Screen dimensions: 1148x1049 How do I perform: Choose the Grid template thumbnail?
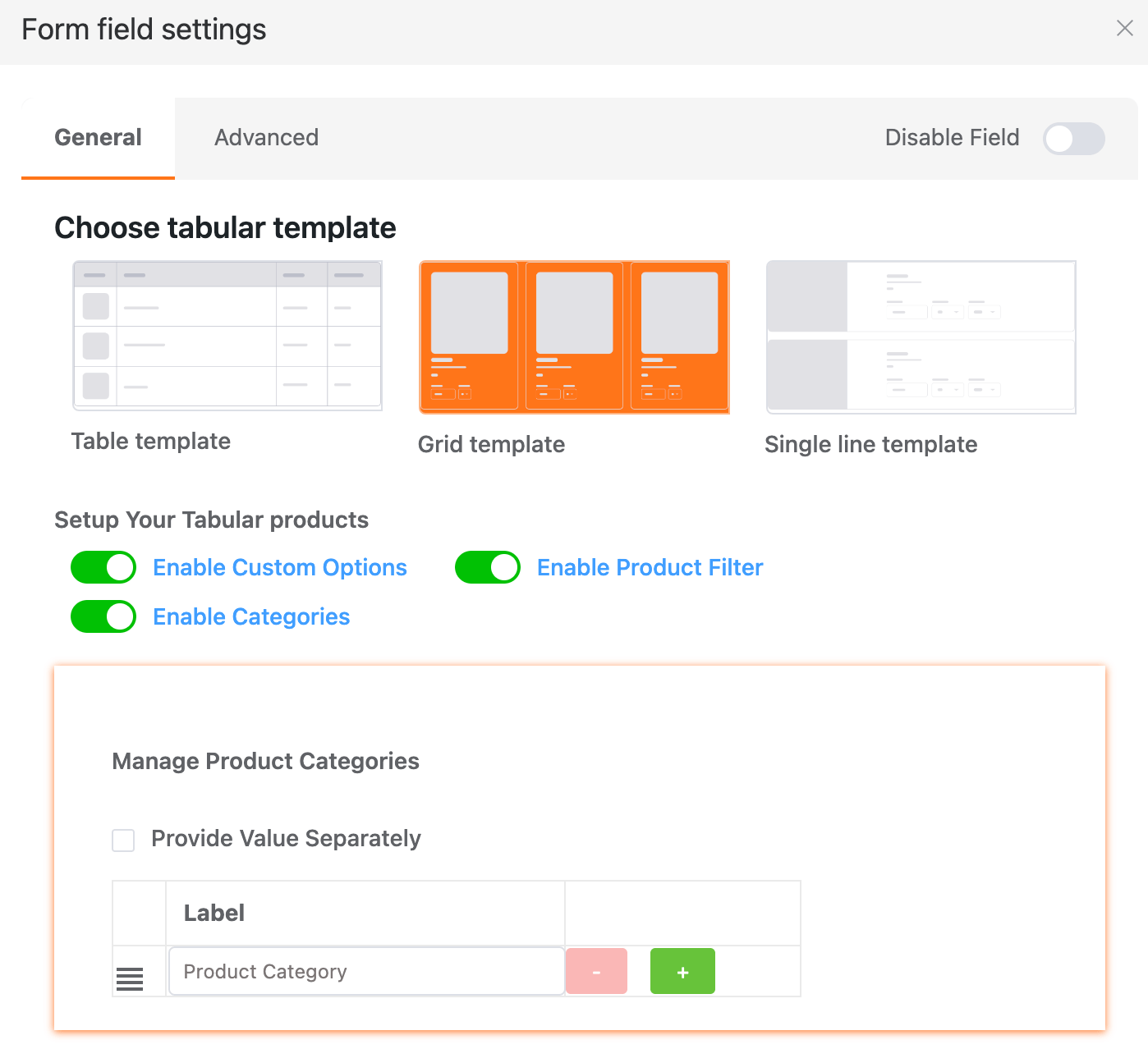point(574,337)
